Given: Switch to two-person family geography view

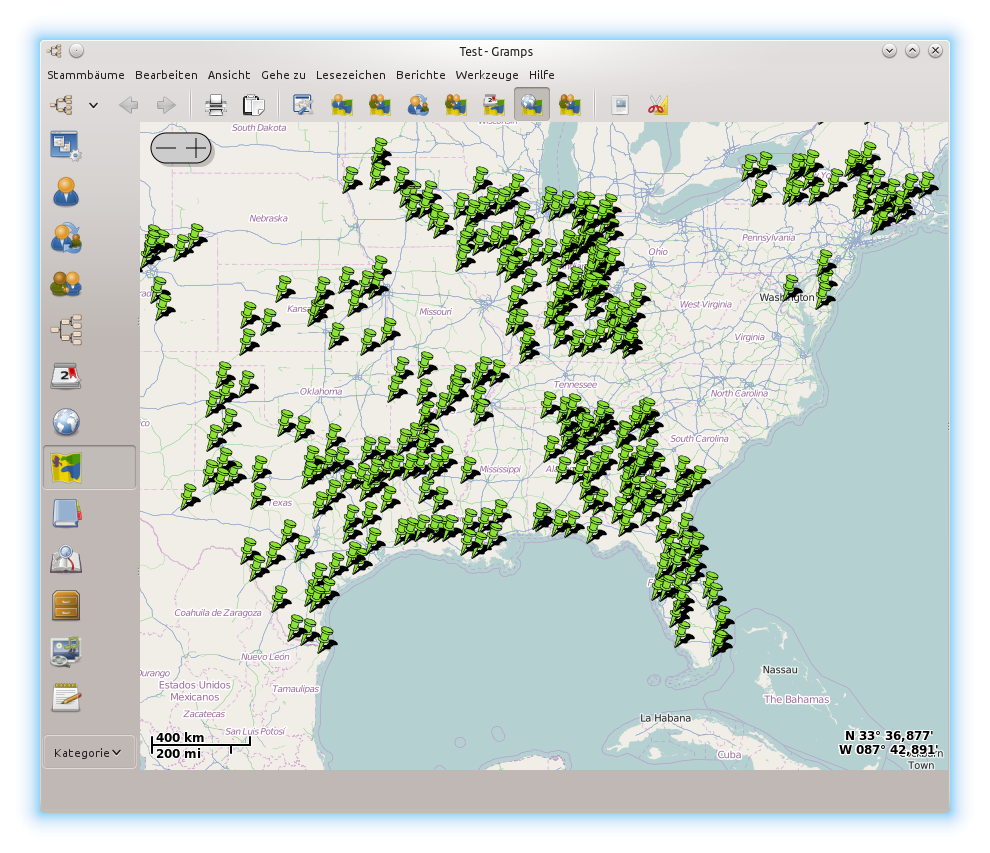Looking at the screenshot, I should pos(379,105).
